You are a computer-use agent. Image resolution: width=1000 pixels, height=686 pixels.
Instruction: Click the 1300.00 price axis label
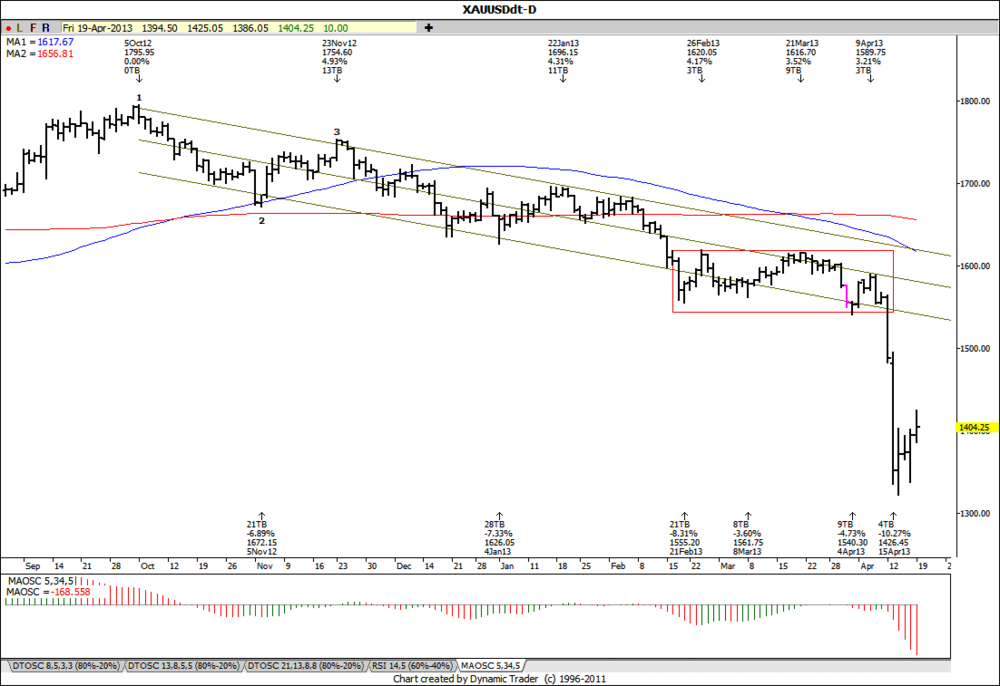(975, 513)
